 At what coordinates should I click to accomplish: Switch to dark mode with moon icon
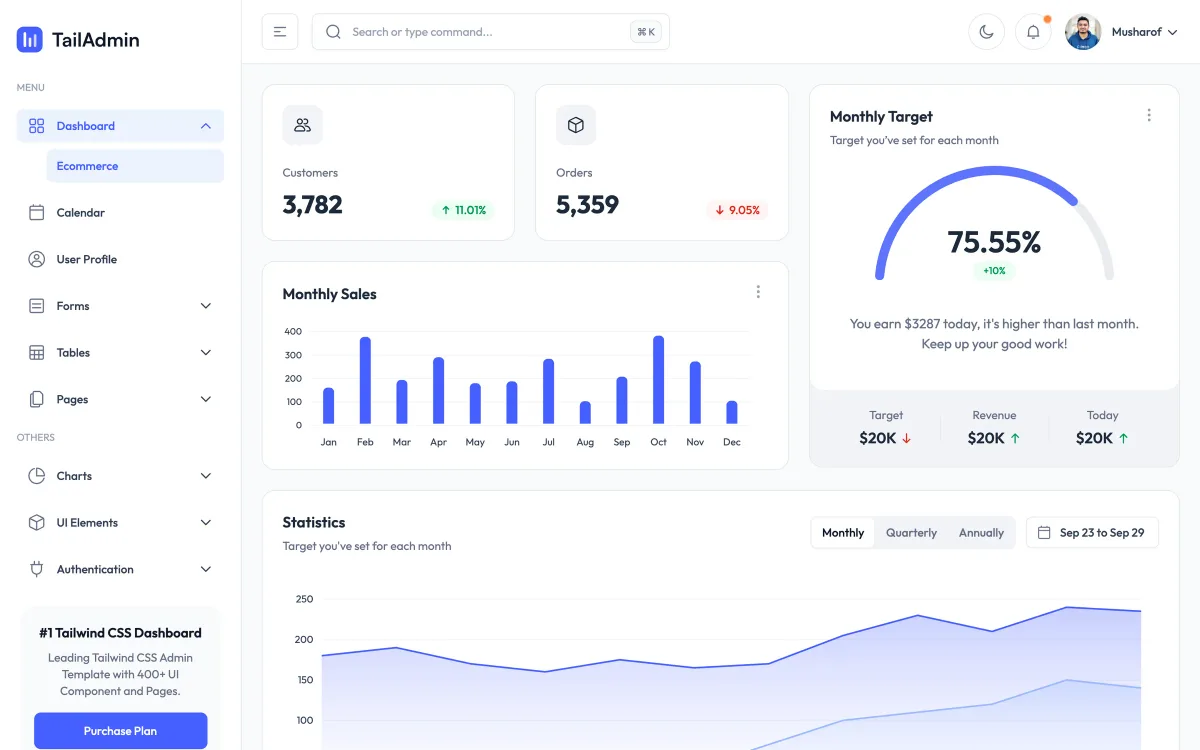(986, 32)
